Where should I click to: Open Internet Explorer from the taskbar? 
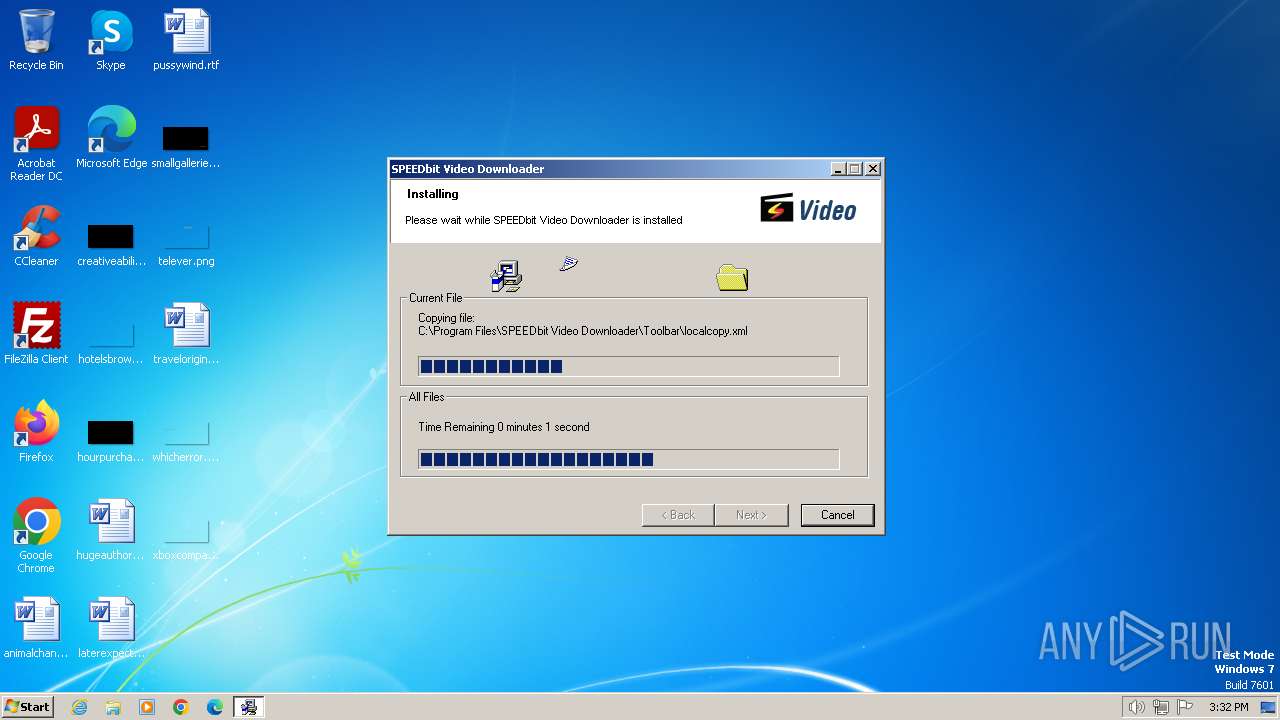[x=79, y=707]
